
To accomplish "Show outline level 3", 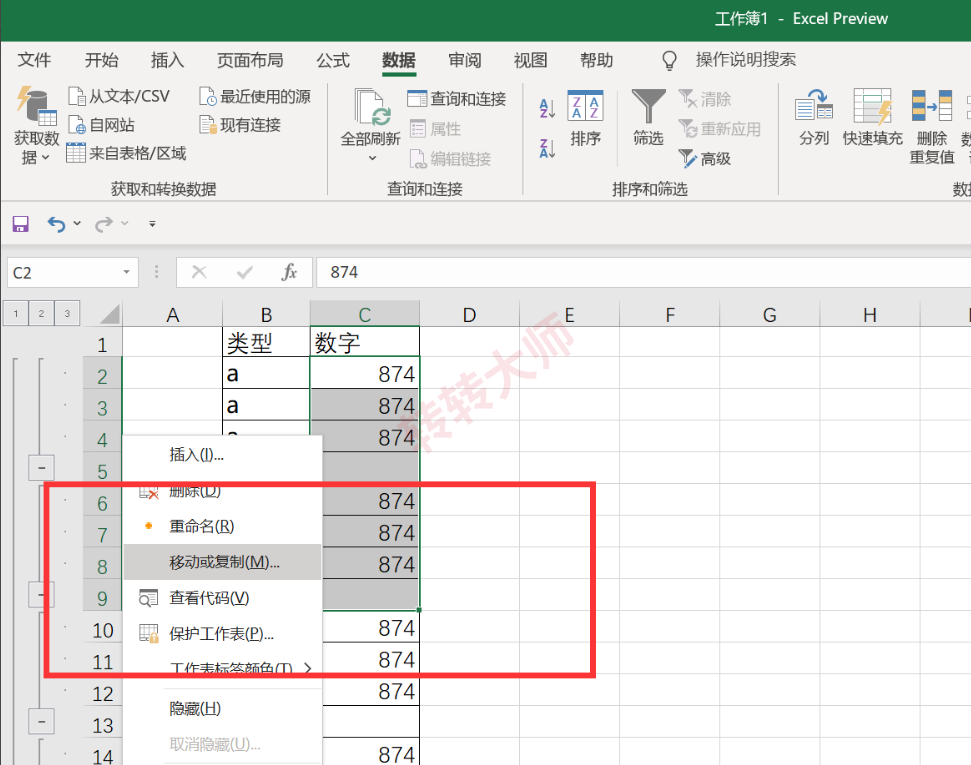I will coord(67,313).
